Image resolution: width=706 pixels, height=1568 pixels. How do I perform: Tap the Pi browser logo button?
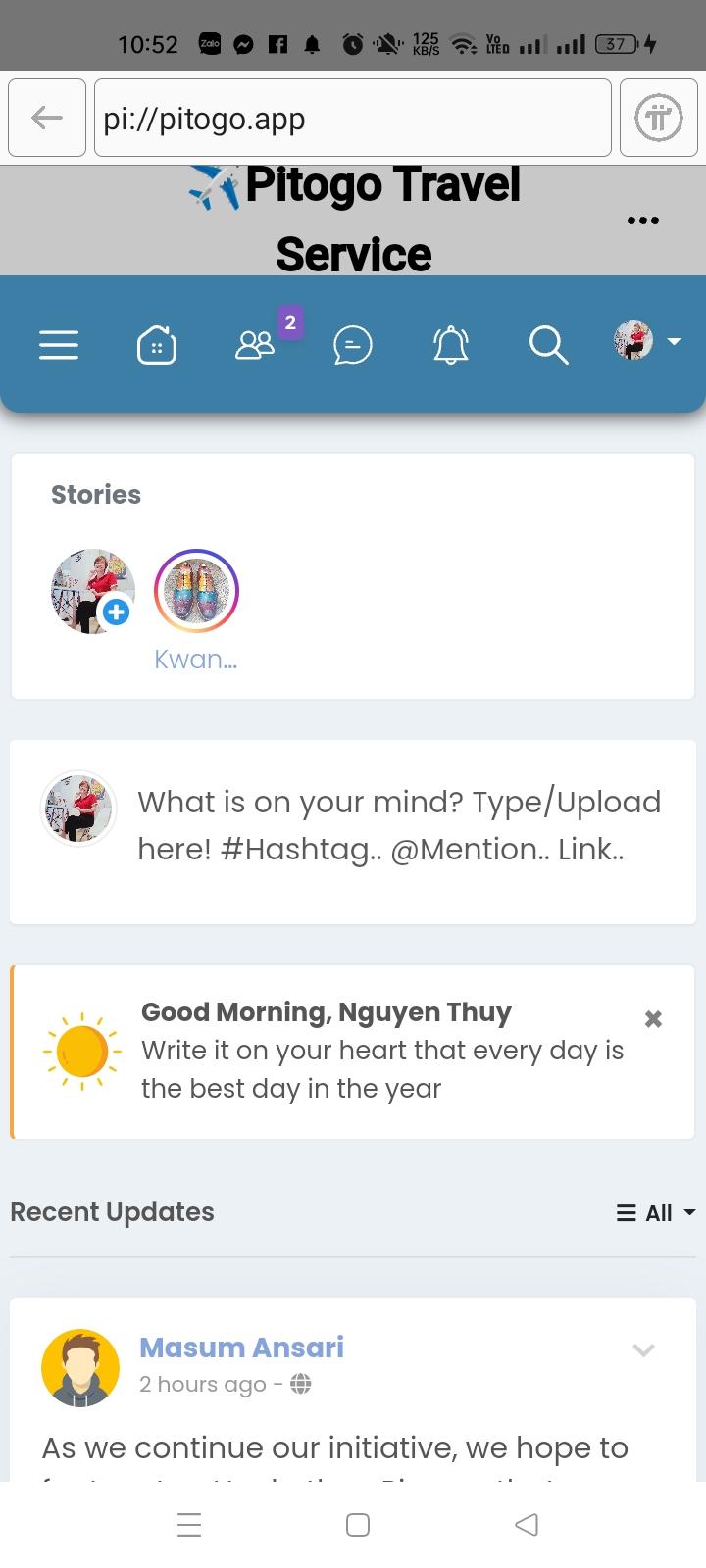click(658, 119)
